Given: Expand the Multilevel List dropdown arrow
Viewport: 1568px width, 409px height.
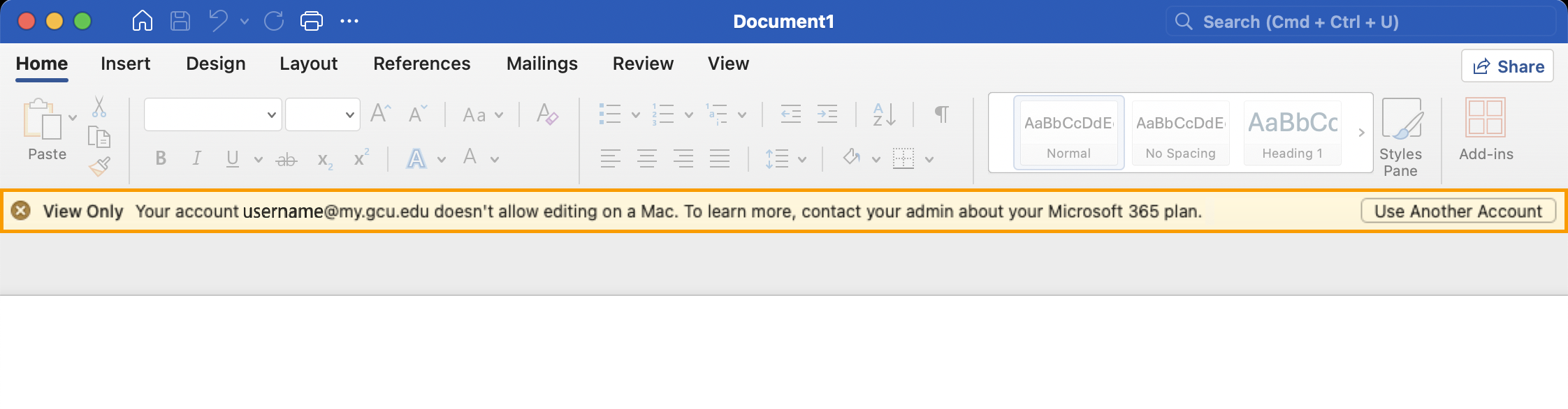Looking at the screenshot, I should coord(742,115).
